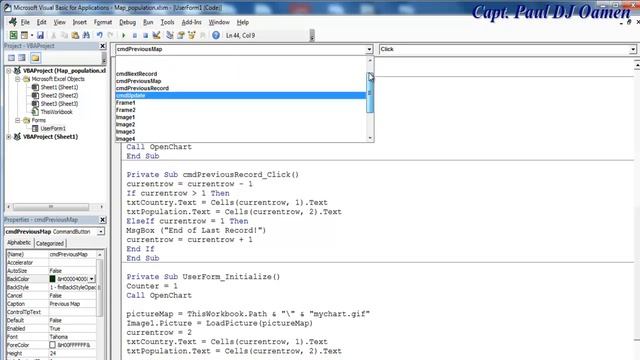Open the Debug menu

click(x=127, y=22)
